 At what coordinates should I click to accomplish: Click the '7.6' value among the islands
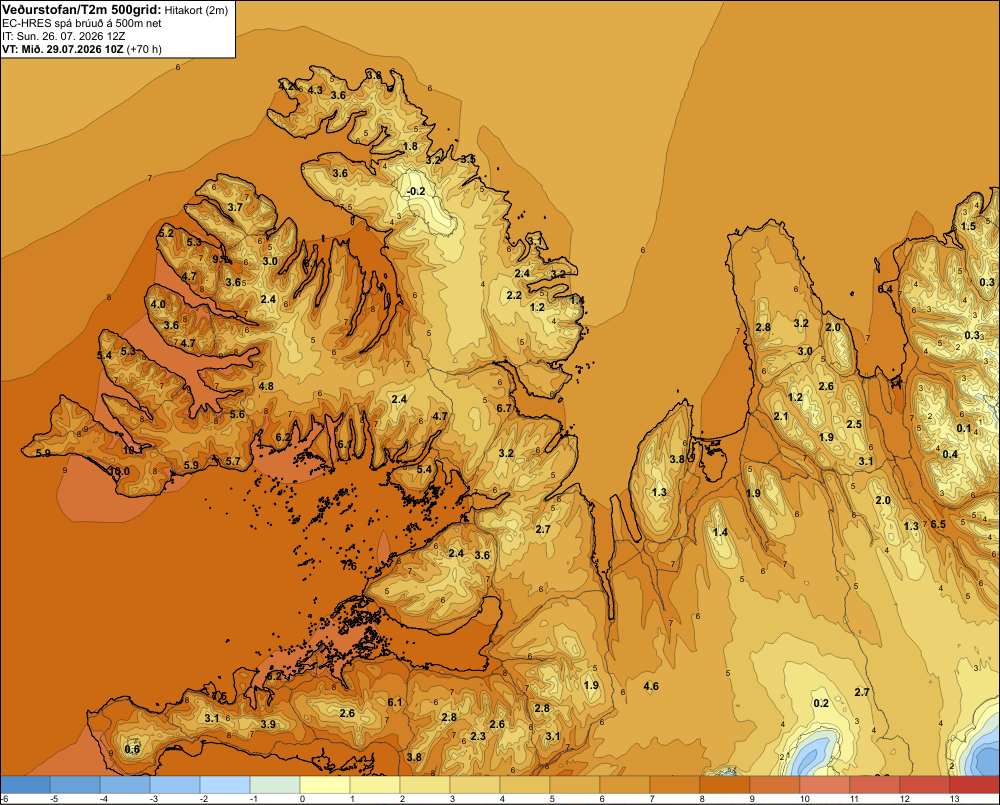tap(349, 566)
